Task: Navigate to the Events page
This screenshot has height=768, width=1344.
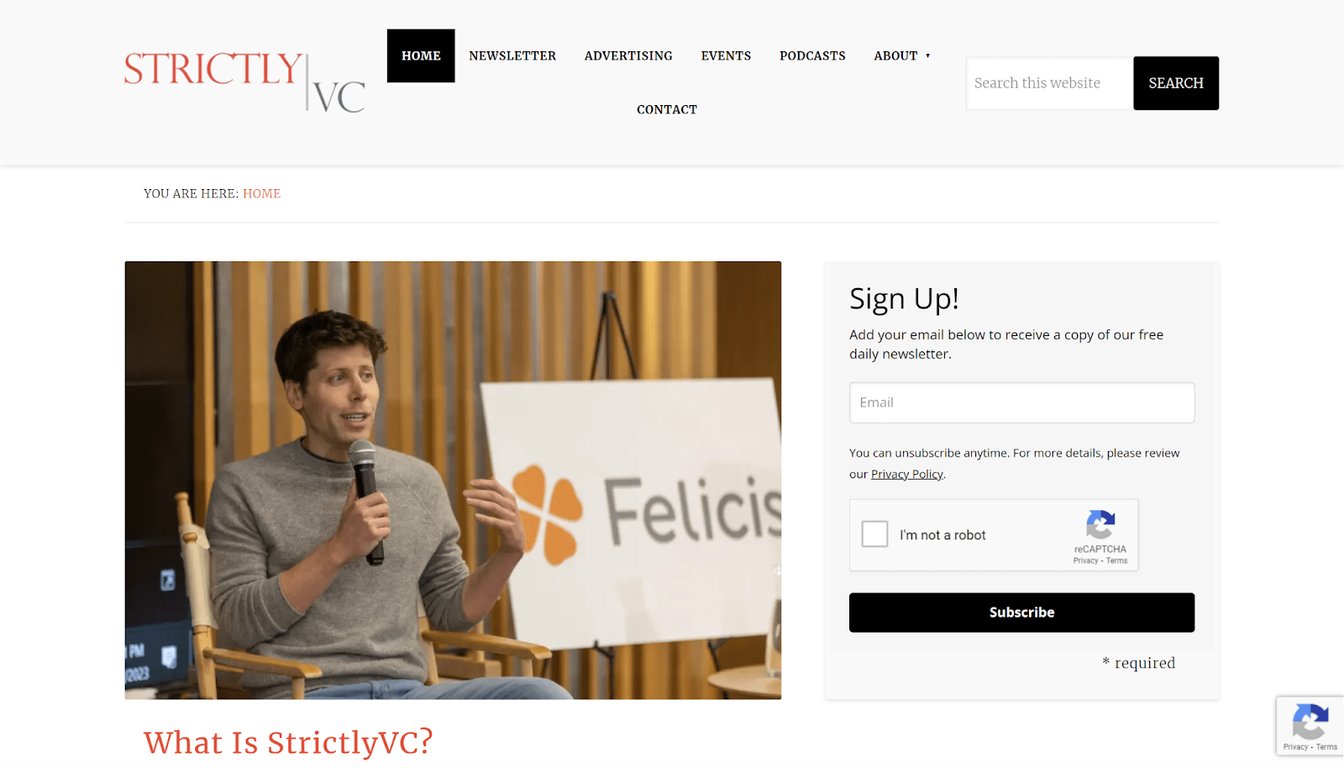Action: (726, 56)
